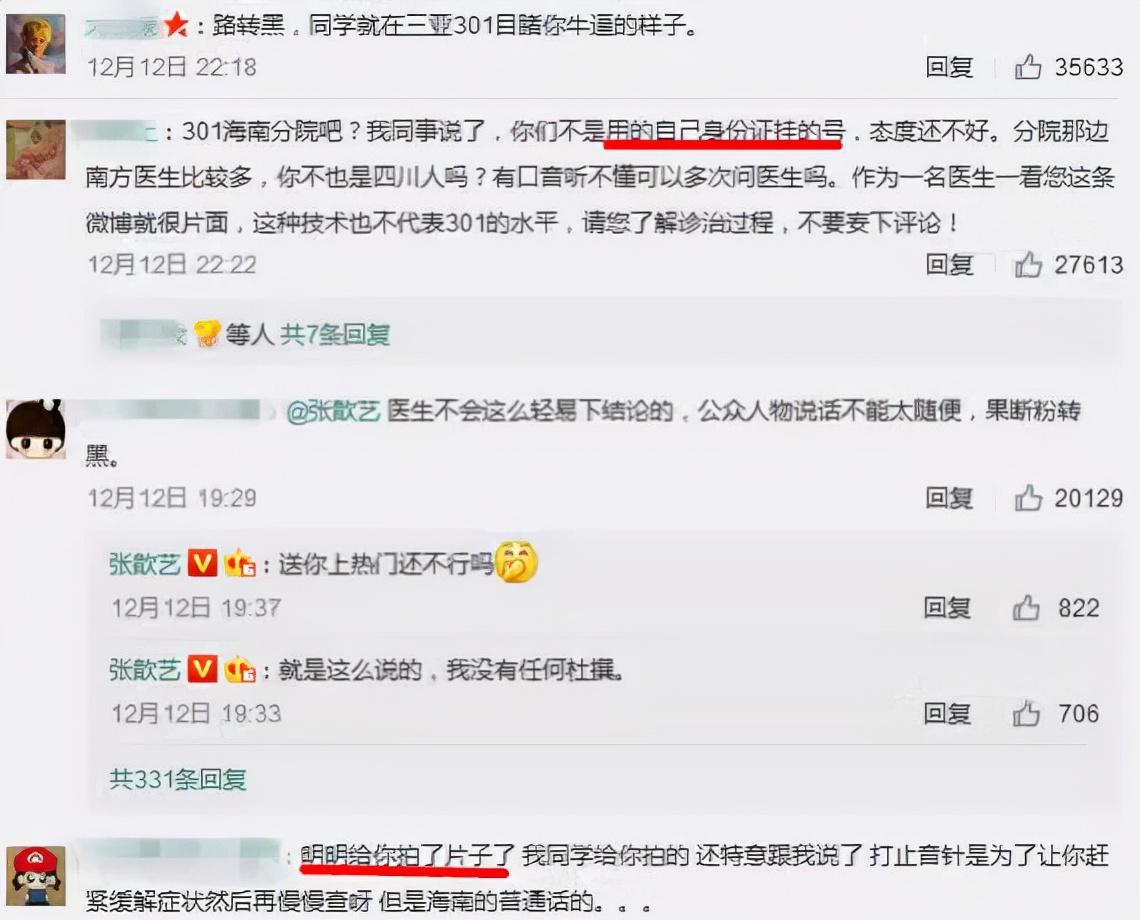Image resolution: width=1140 pixels, height=920 pixels.
Task: Open 张歆艺 profile from the 19:37 reply
Action: [x=145, y=564]
